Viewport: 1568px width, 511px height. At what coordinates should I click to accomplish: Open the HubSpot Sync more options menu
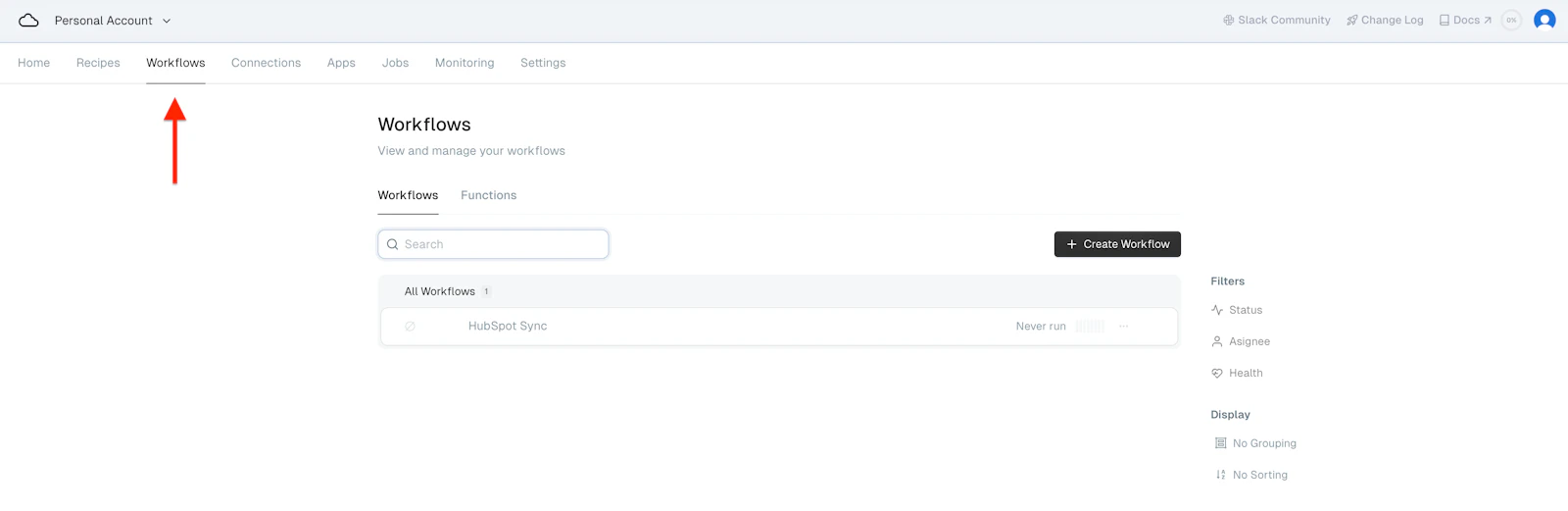click(x=1123, y=327)
